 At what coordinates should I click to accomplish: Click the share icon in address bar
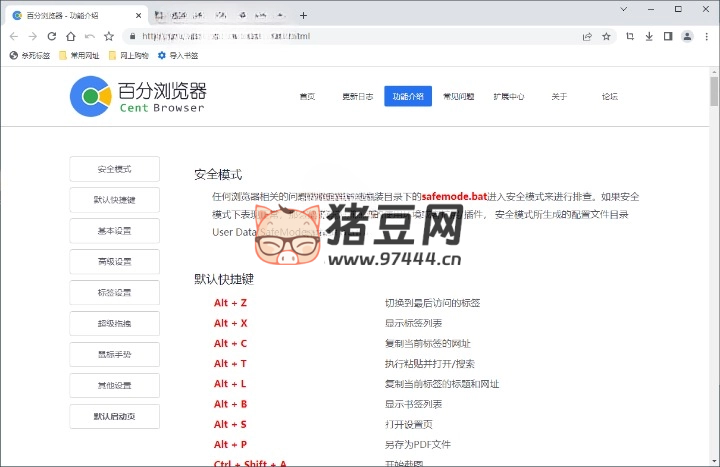(587, 36)
